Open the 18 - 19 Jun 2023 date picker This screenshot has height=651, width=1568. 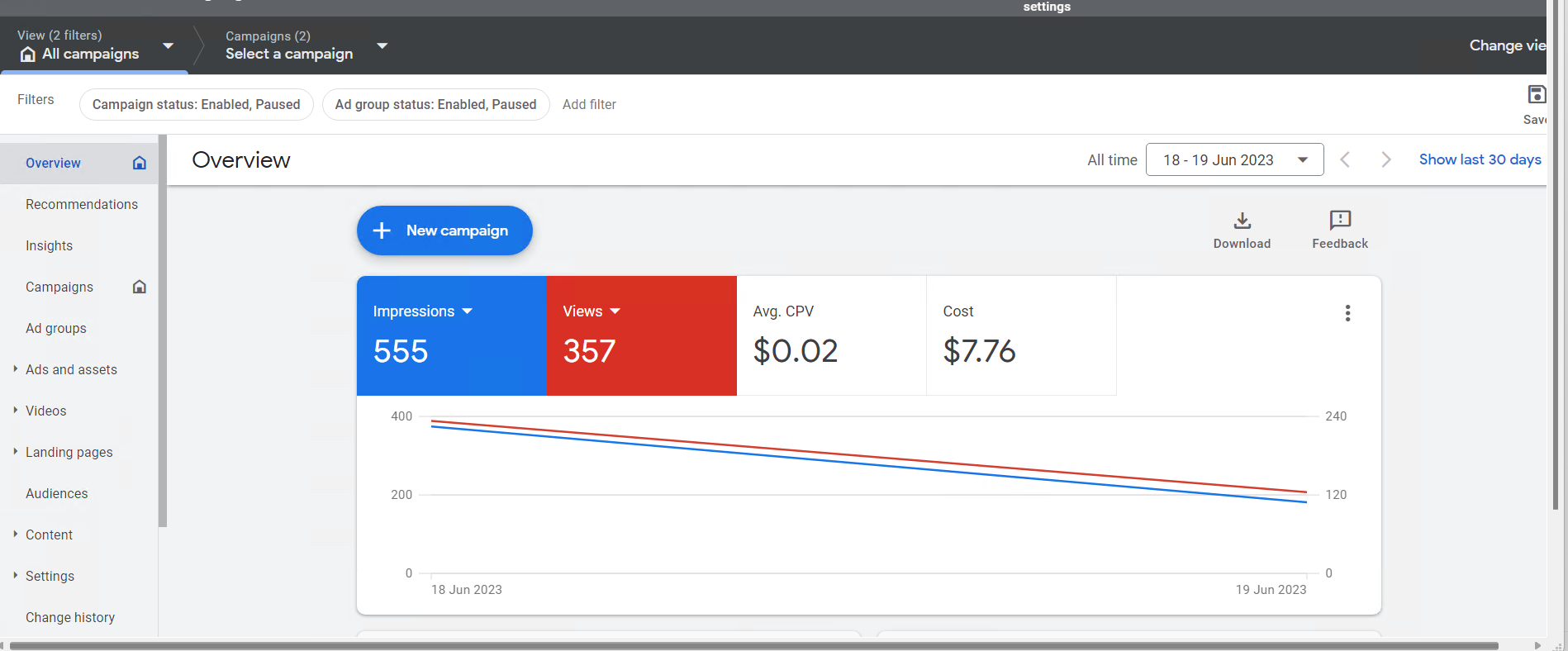(1234, 159)
